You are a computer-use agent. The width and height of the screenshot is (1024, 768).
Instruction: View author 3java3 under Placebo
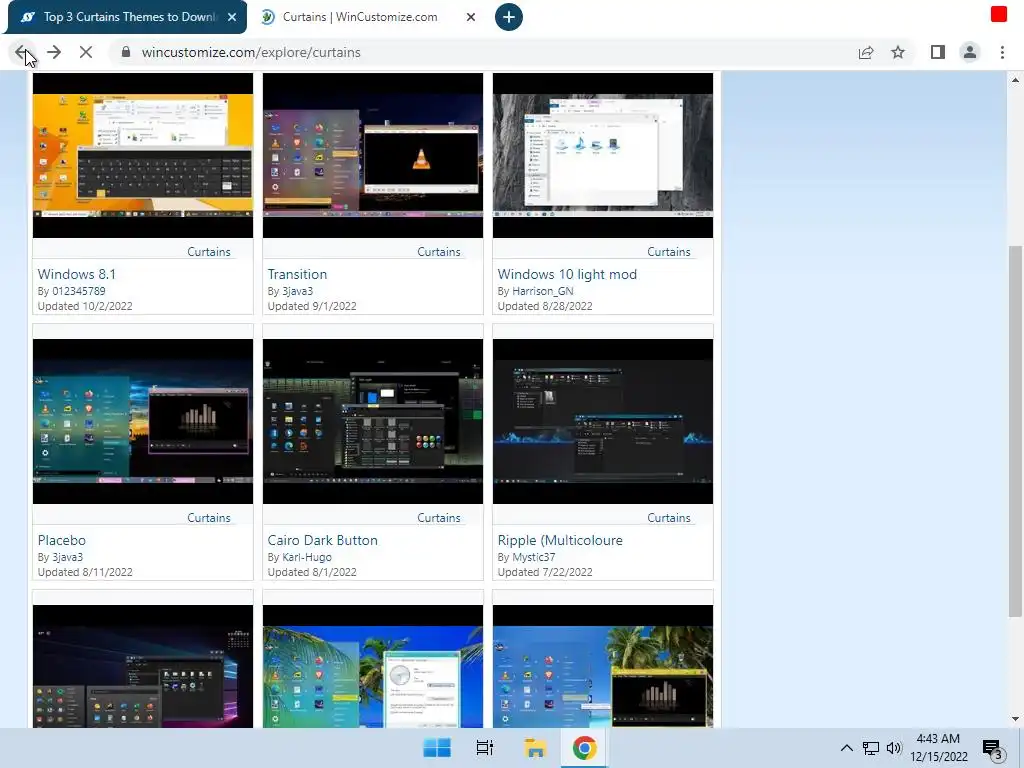click(x=67, y=556)
